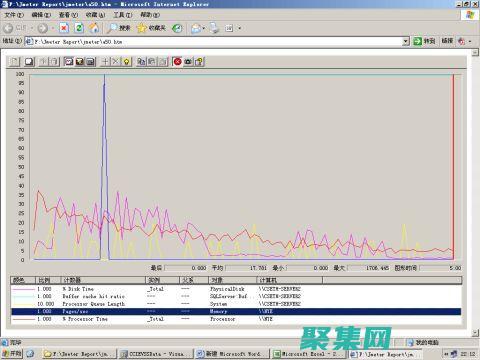Select the % Processor Time counter row
Image resolution: width=480 pixels, height=360 pixels.
click(236, 319)
